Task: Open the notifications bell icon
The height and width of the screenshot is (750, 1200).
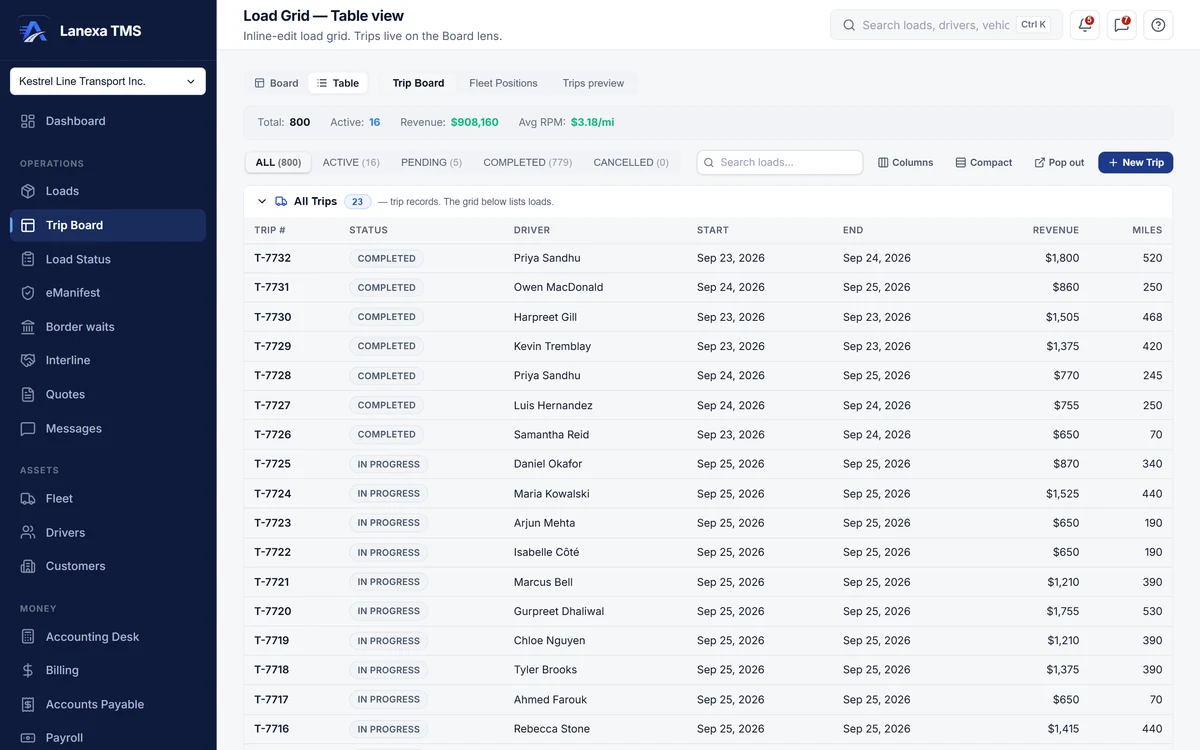Action: click(1085, 25)
